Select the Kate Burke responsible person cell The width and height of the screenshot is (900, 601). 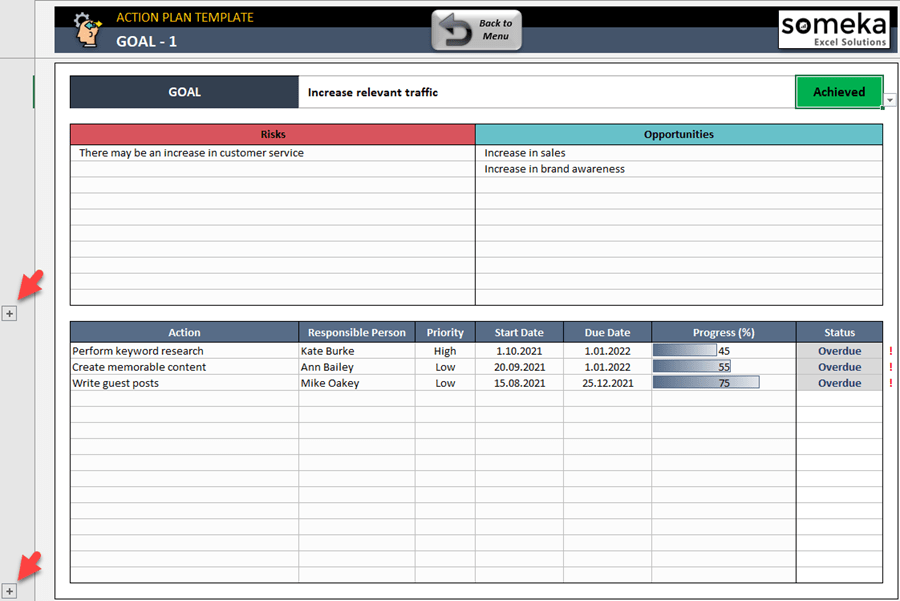tap(357, 351)
